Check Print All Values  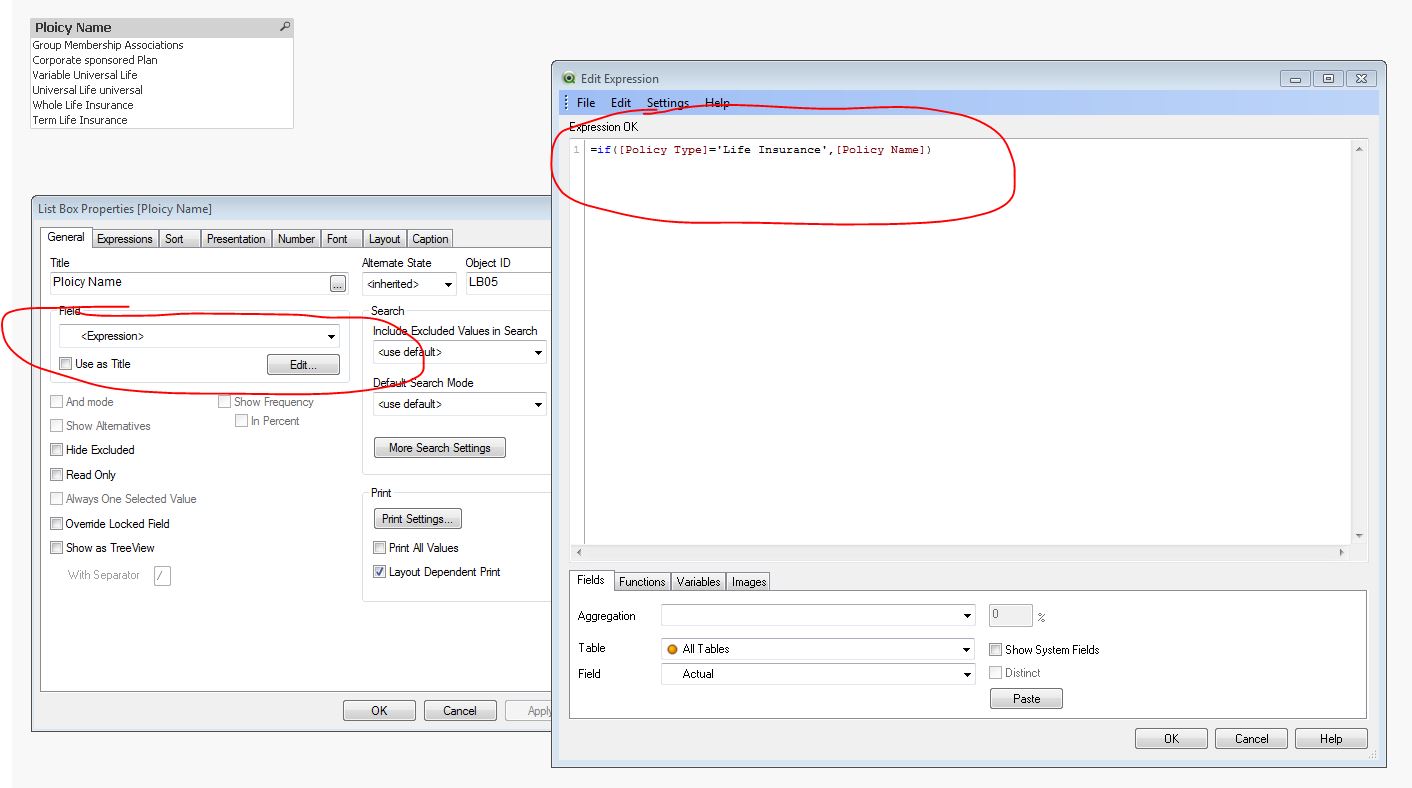coord(380,548)
